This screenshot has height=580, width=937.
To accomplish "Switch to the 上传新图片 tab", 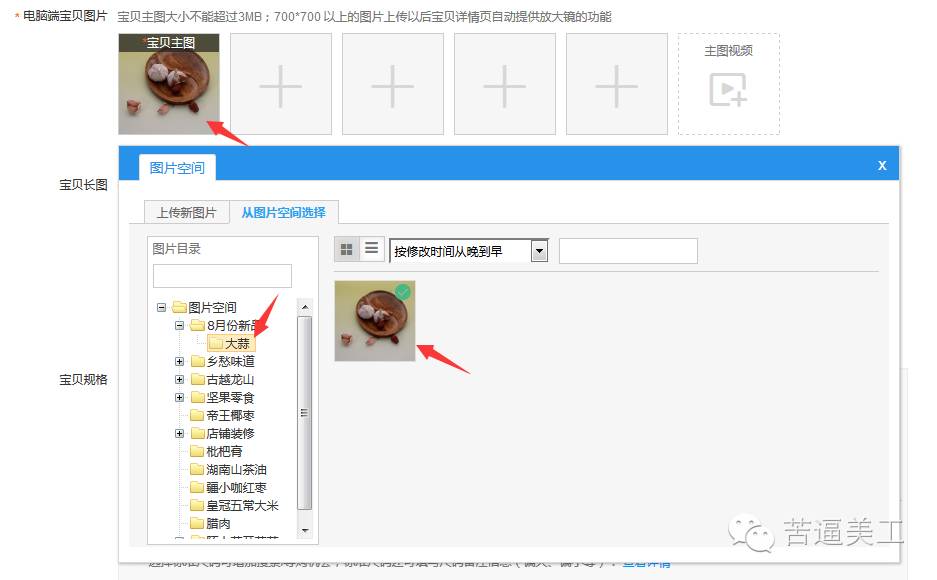I will pos(187,212).
